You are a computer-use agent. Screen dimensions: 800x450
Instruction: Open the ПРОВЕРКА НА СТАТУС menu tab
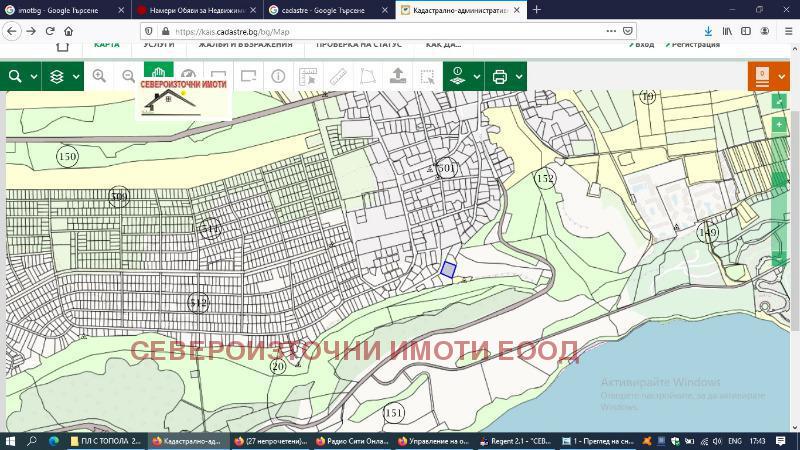[359, 44]
